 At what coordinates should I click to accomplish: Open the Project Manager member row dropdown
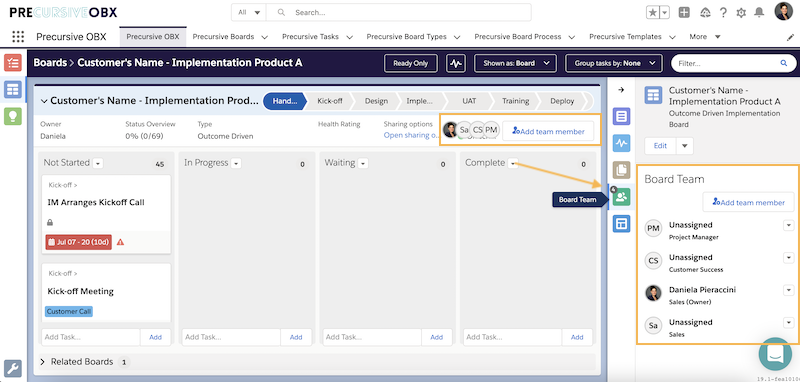788,225
